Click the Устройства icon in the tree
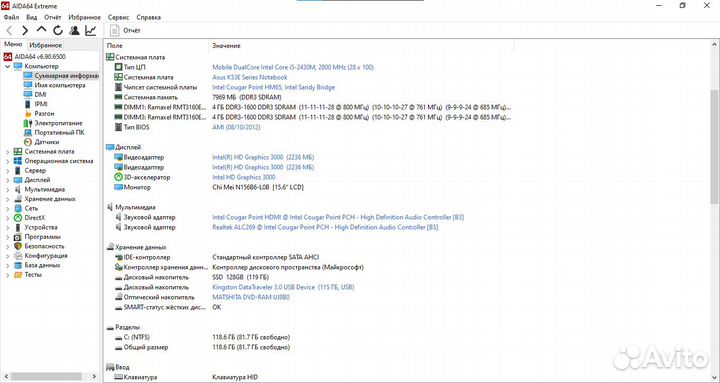Image resolution: width=720 pixels, height=383 pixels. pyautogui.click(x=17, y=227)
